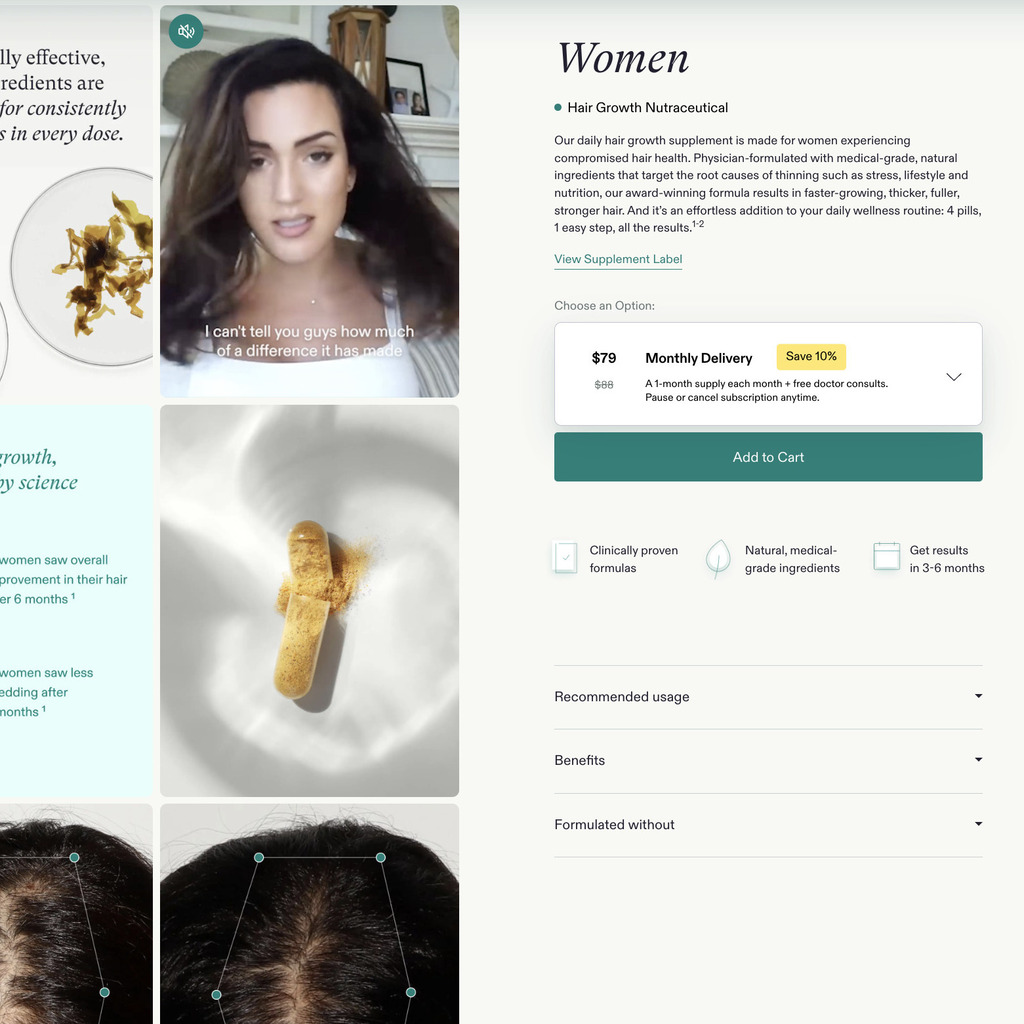Image resolution: width=1024 pixels, height=1024 pixels.
Task: Click the top-right scalp marker dot
Action: tap(381, 857)
